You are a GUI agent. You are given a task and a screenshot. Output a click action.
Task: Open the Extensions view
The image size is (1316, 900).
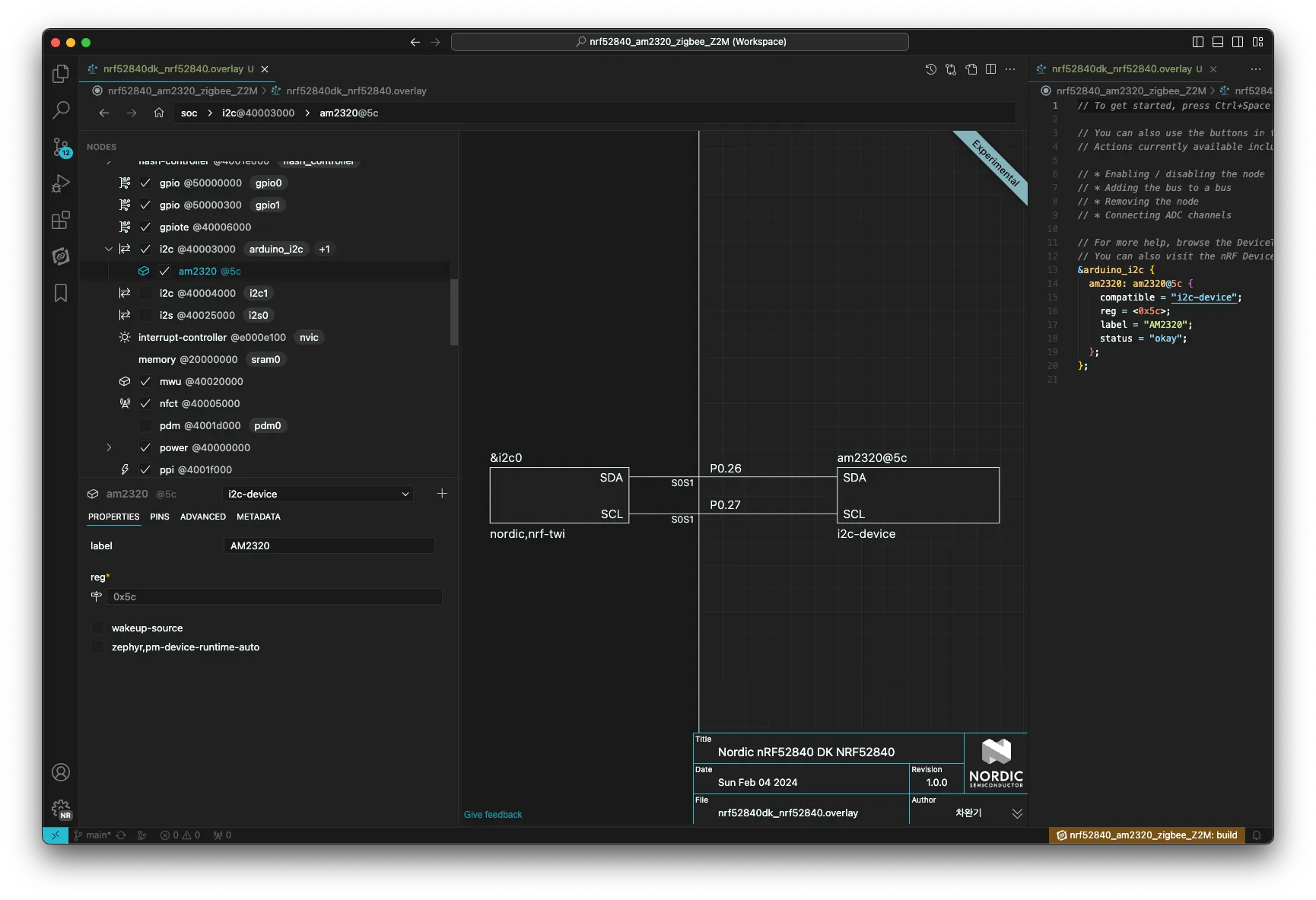click(x=61, y=221)
